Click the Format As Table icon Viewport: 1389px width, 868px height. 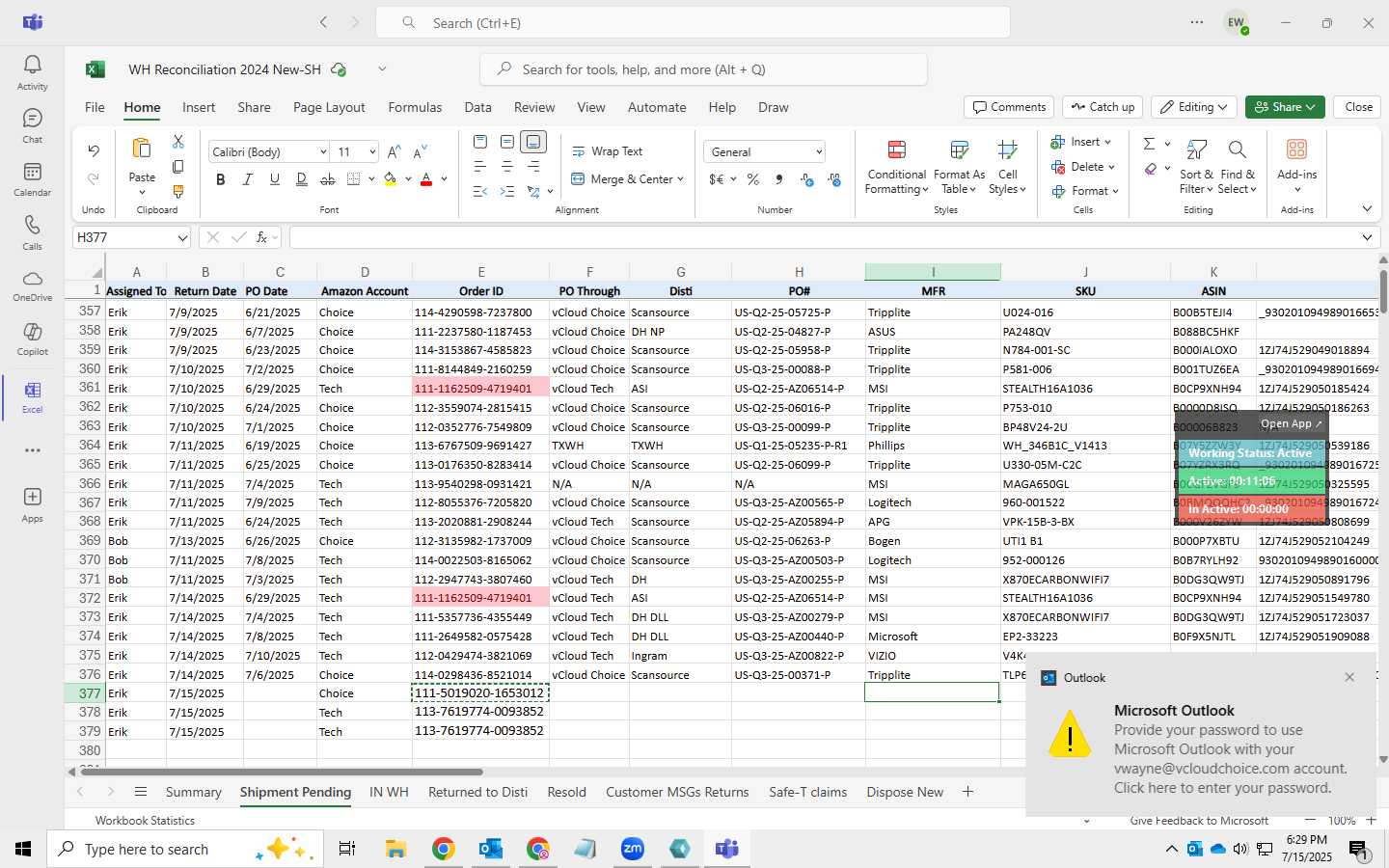pos(959,149)
